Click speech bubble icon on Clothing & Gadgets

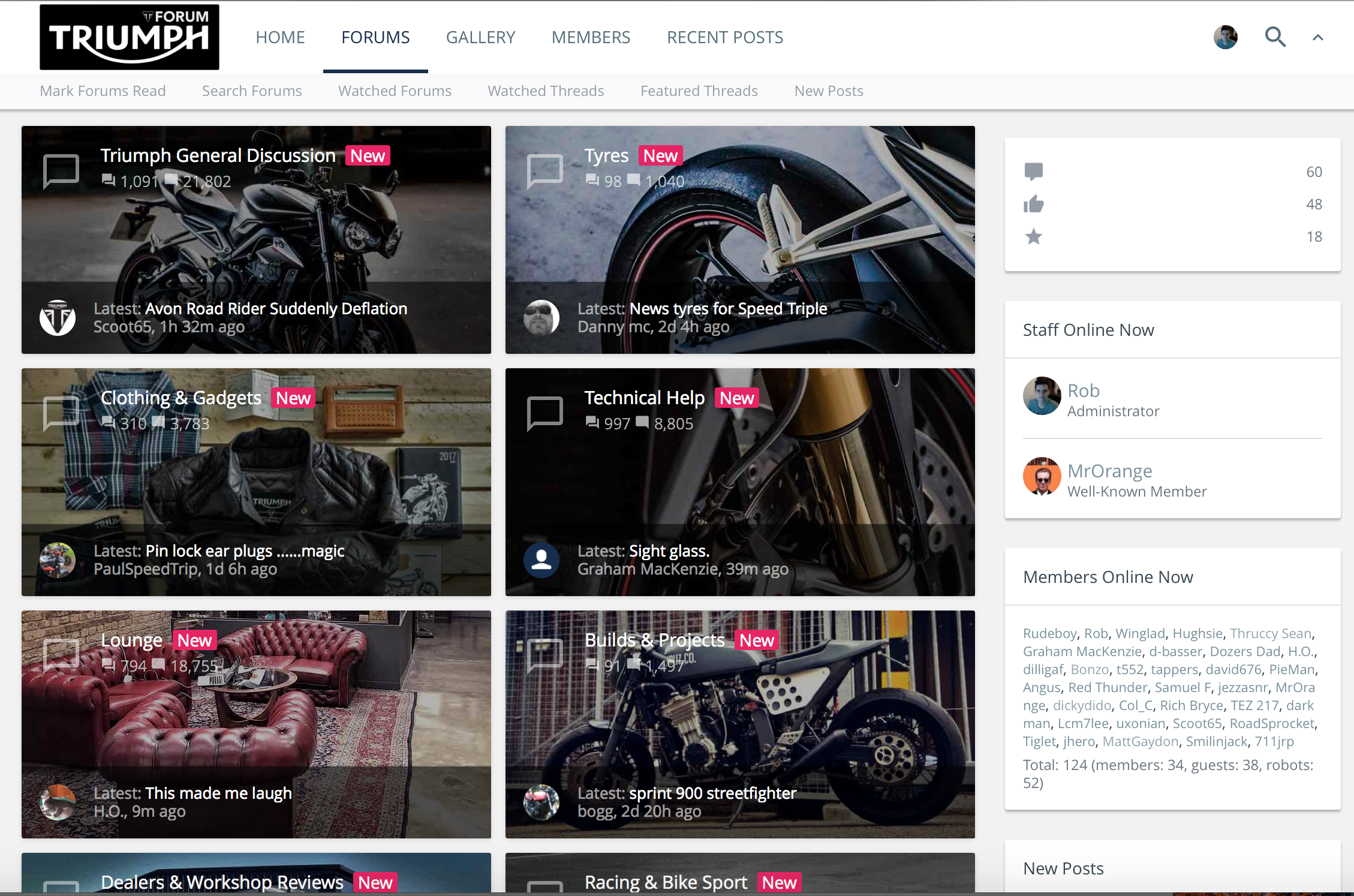point(61,413)
